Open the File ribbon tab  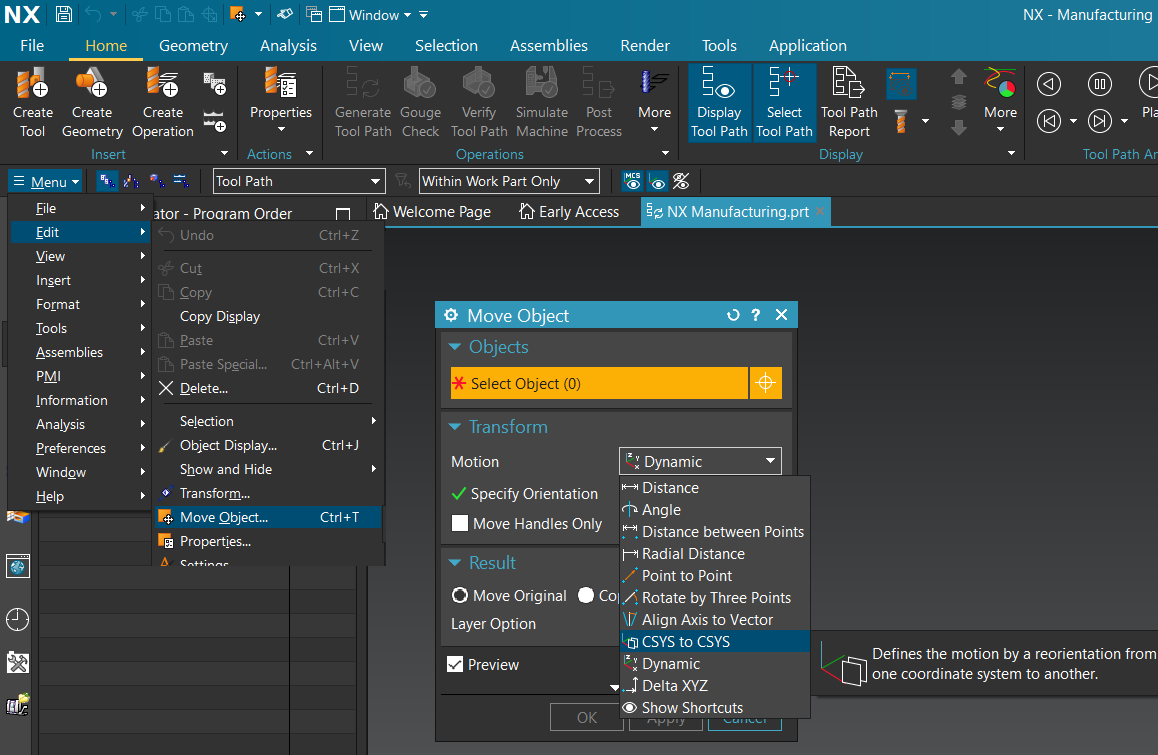pyautogui.click(x=32, y=46)
